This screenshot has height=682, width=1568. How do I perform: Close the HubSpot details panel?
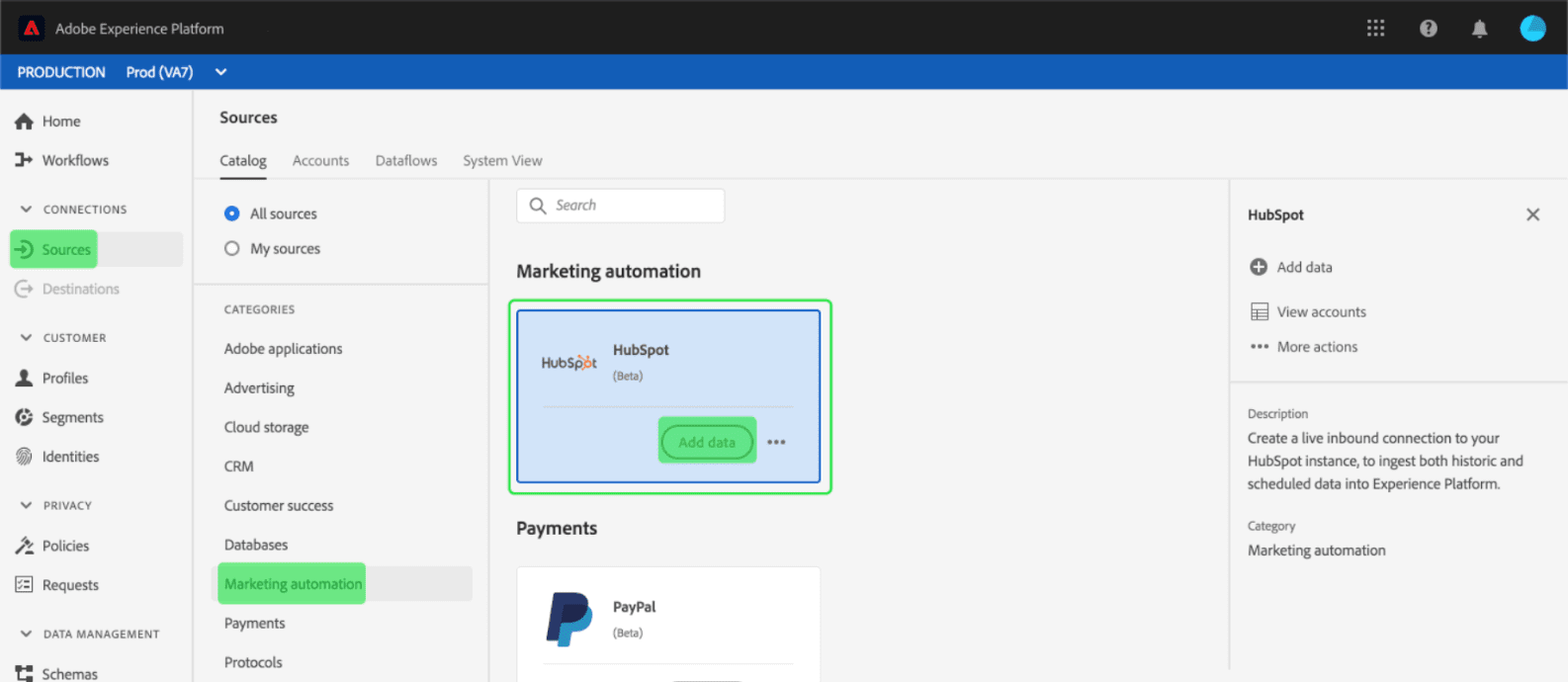pyautogui.click(x=1532, y=214)
